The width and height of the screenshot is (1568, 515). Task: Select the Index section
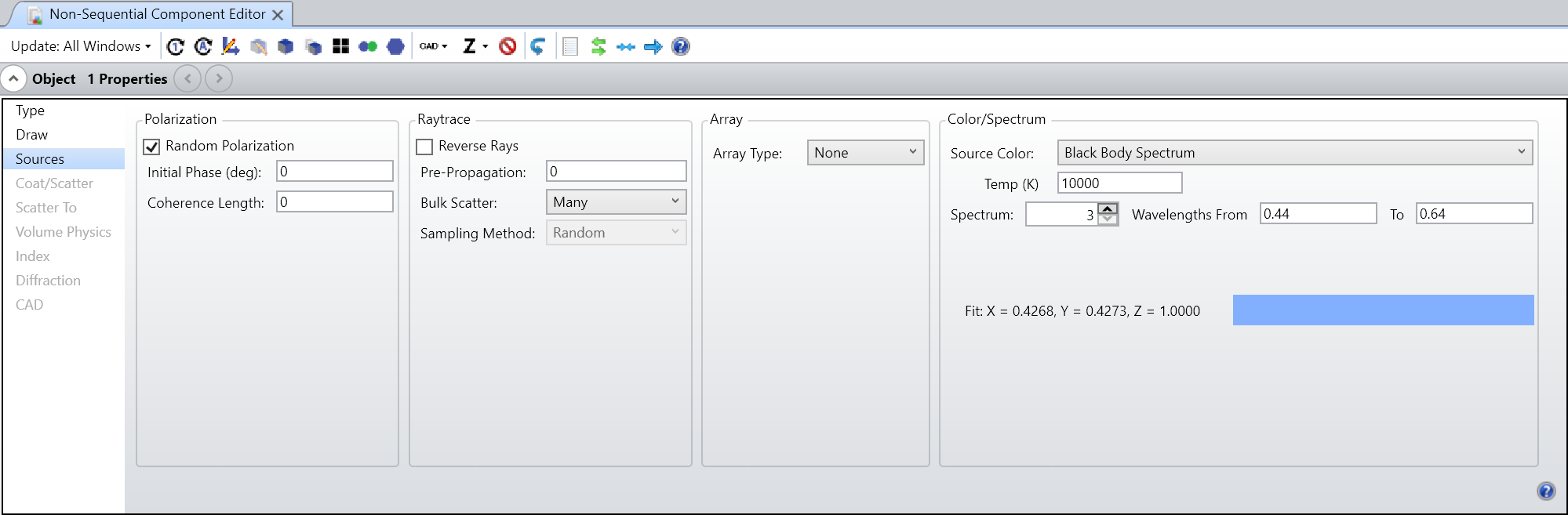(64, 256)
